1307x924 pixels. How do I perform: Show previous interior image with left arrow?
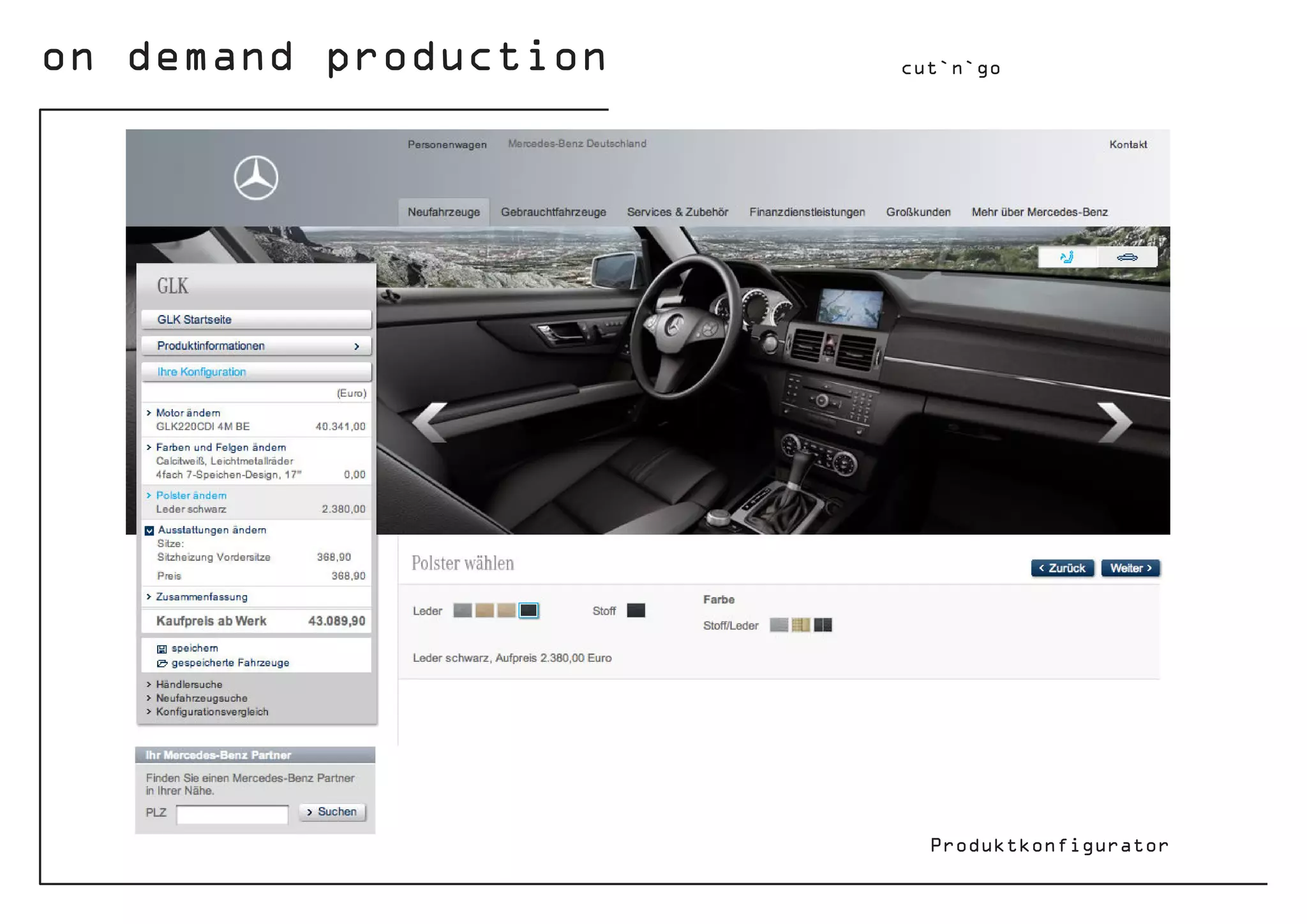click(429, 422)
